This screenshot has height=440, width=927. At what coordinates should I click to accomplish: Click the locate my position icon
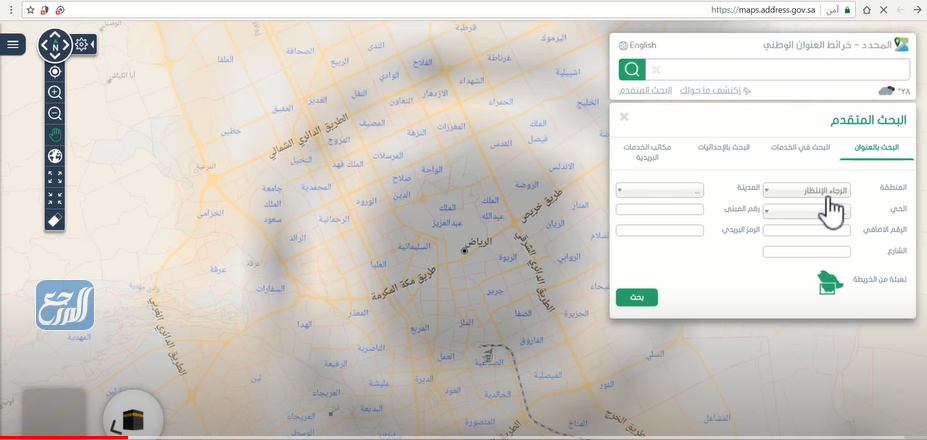55,71
